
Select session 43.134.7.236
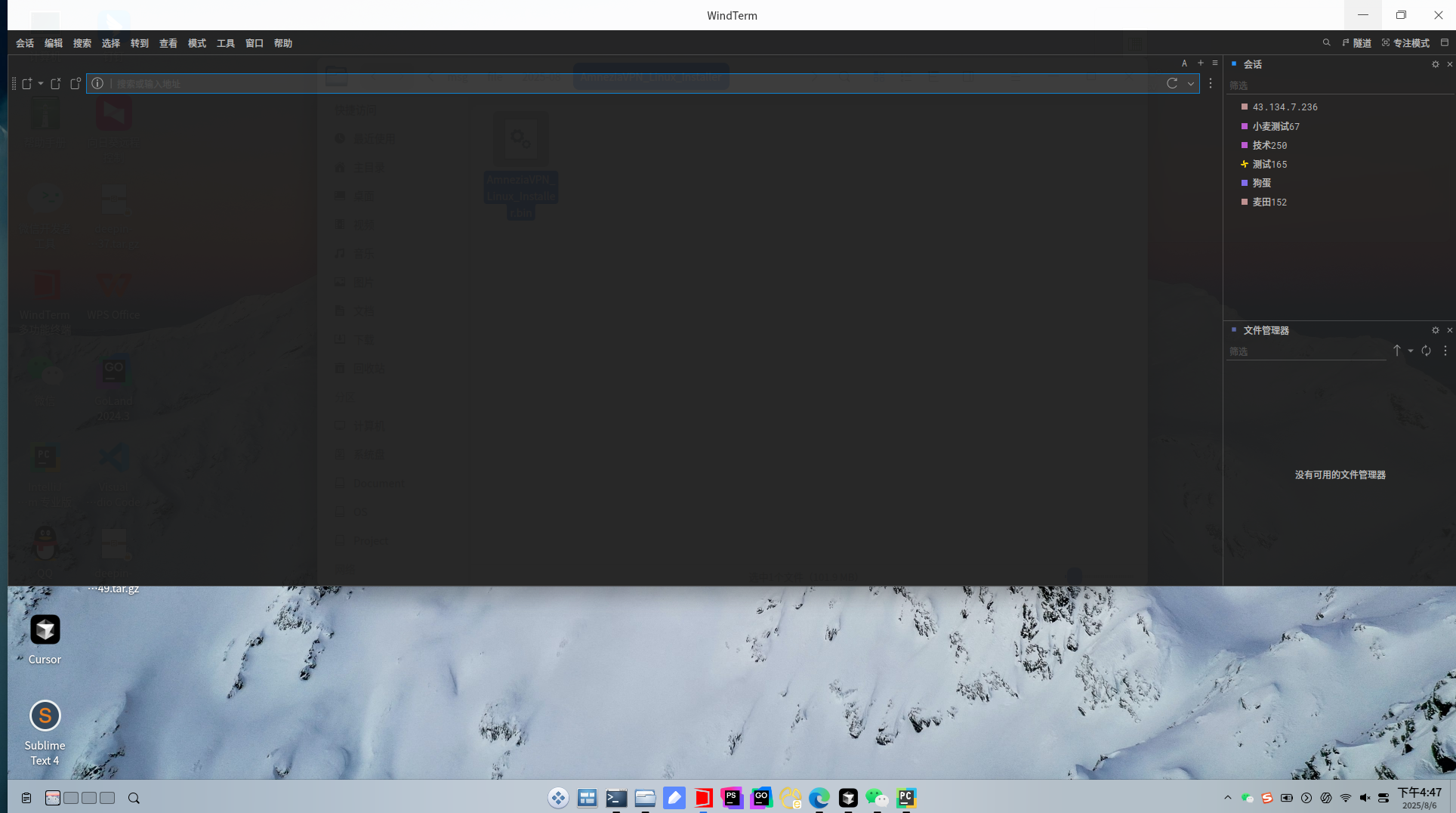click(x=1285, y=107)
